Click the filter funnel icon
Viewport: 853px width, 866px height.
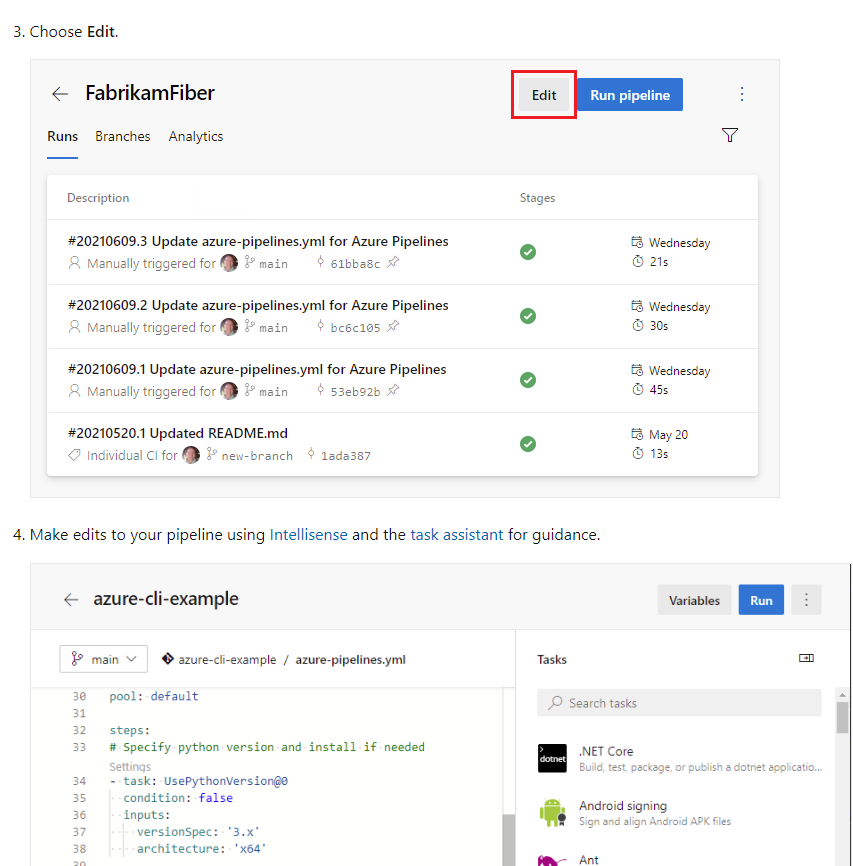click(x=730, y=135)
